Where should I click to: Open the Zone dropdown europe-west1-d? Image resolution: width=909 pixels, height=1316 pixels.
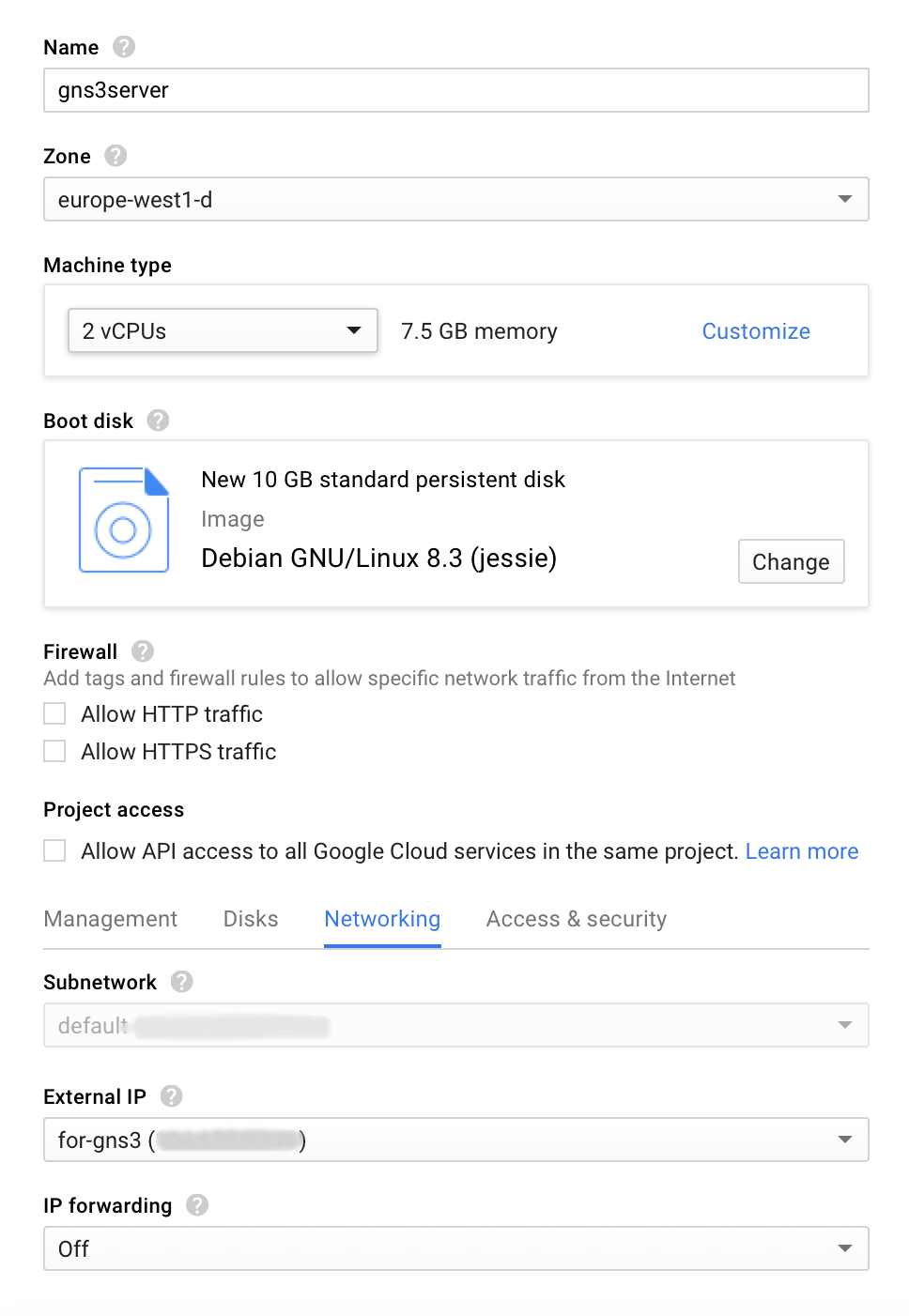(x=455, y=199)
